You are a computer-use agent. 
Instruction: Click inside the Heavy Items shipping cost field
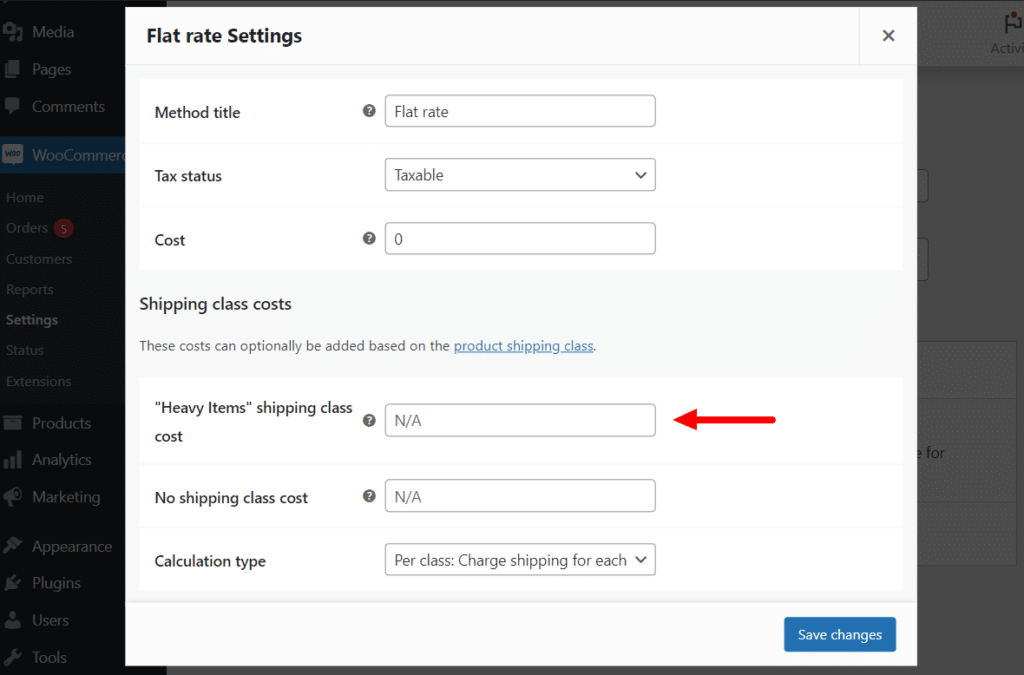pos(519,420)
